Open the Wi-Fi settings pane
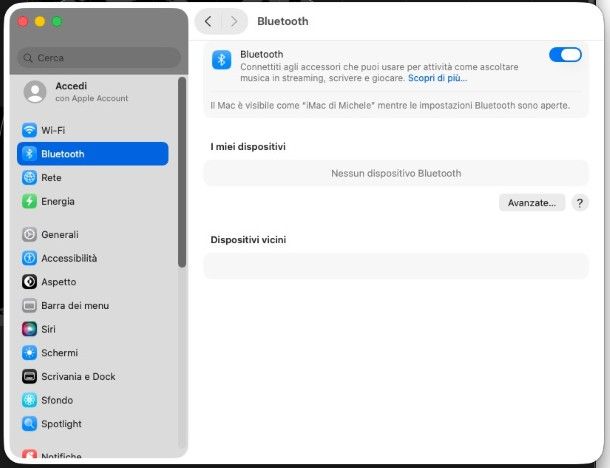This screenshot has width=610, height=468. click(x=93, y=130)
